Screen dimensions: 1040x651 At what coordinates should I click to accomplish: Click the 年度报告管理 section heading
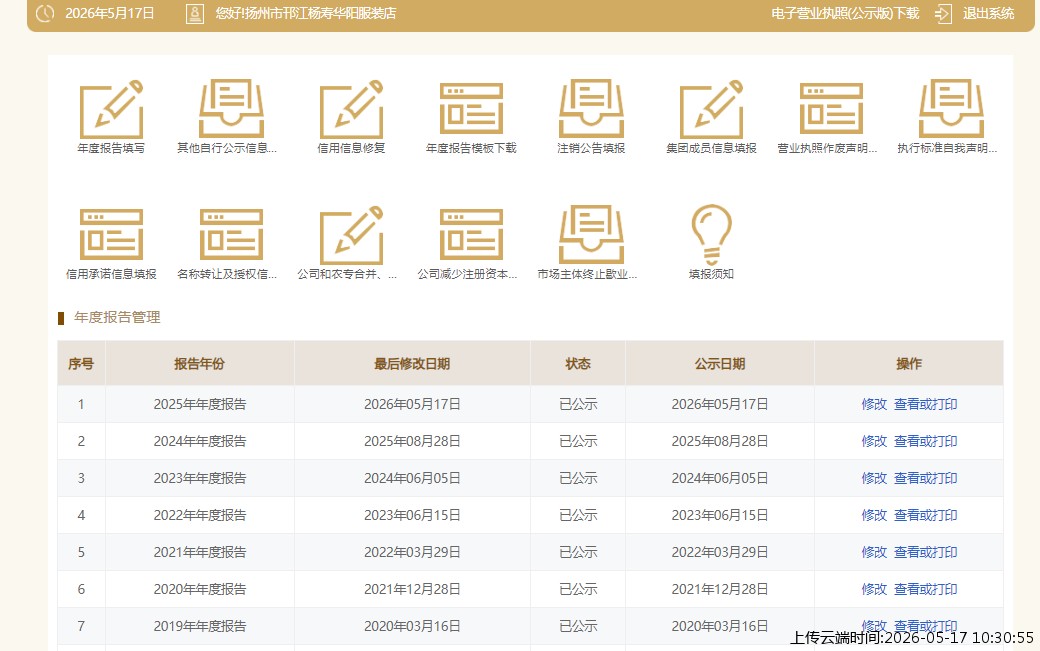[117, 318]
